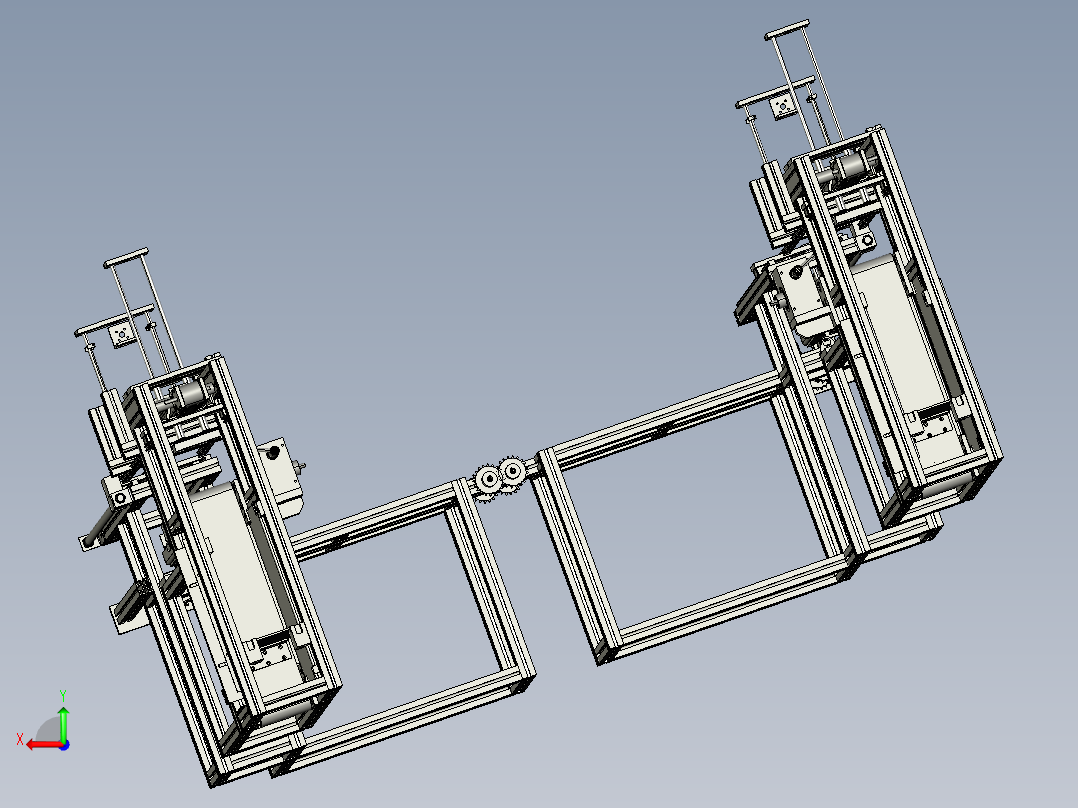The width and height of the screenshot is (1078, 808).
Task: Pick the motor cylinder on right assembly
Action: (x=853, y=166)
